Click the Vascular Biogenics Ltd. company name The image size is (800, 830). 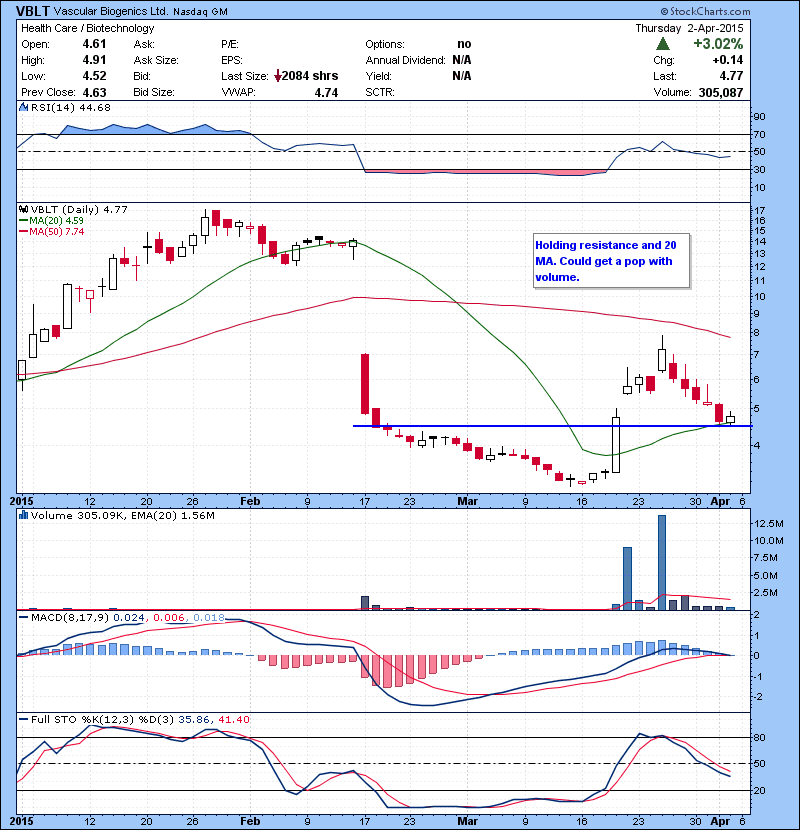click(x=111, y=11)
